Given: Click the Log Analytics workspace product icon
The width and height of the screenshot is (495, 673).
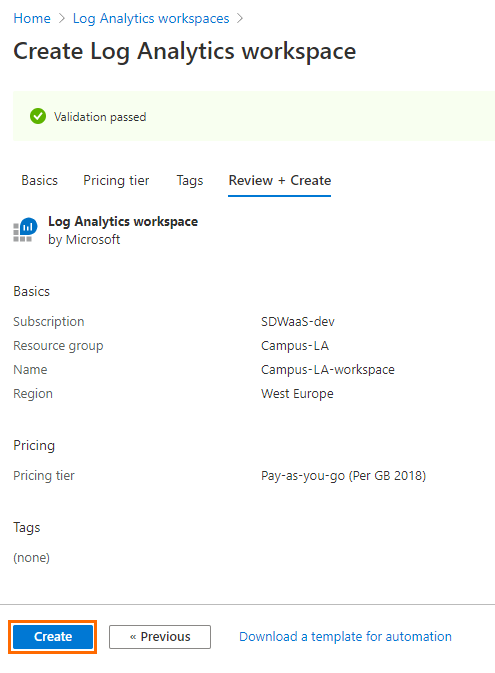Looking at the screenshot, I should pos(25,230).
